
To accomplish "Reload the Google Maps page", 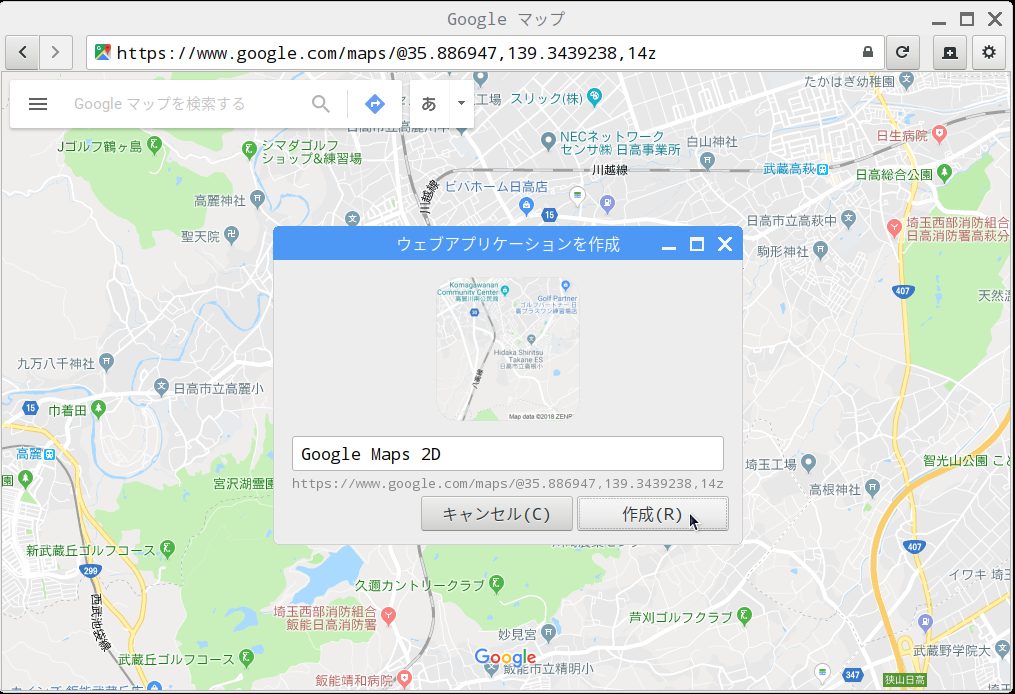I will [x=902, y=52].
